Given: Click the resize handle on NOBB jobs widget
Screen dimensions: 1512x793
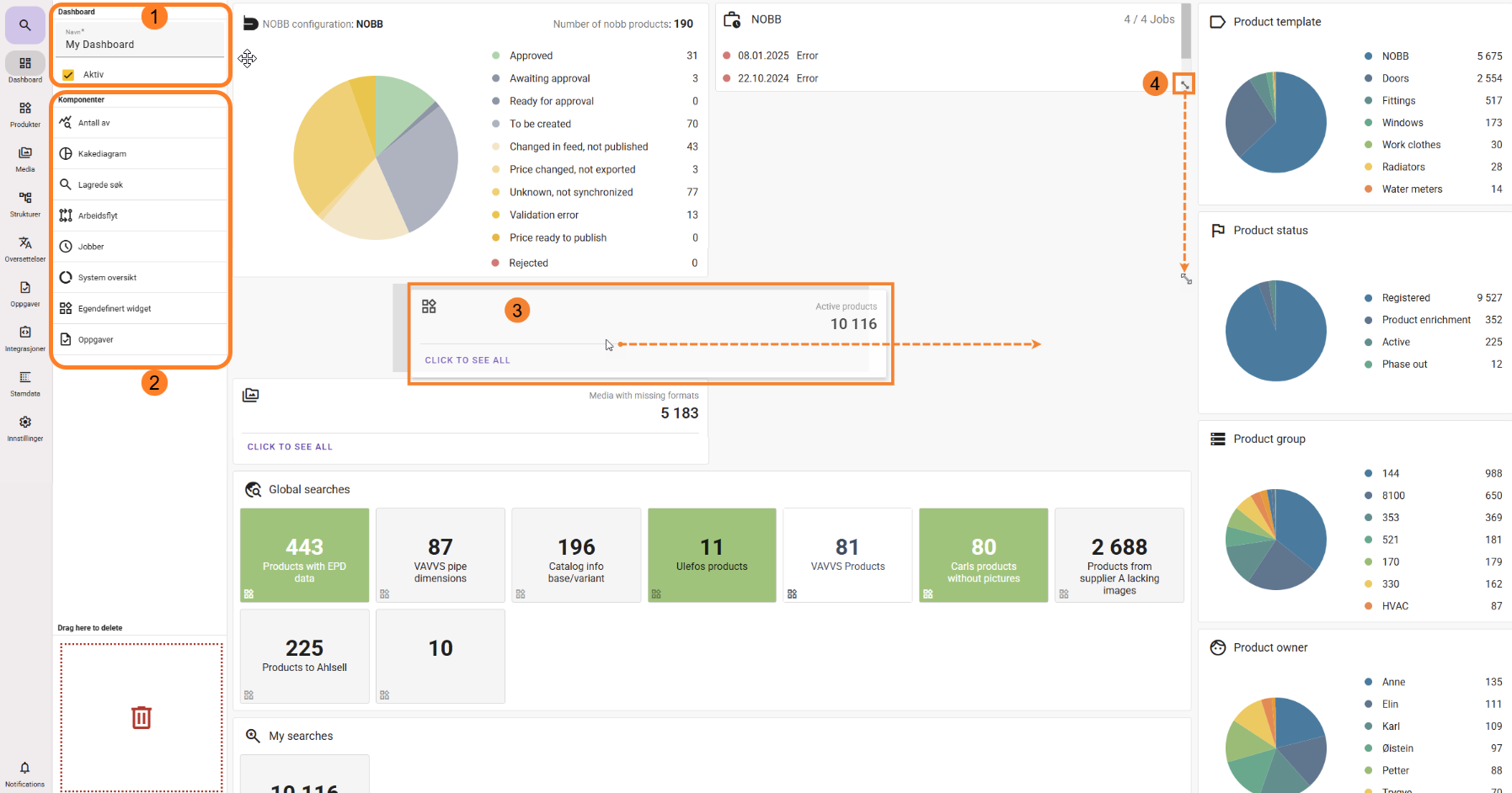Looking at the screenshot, I should click(x=1184, y=84).
